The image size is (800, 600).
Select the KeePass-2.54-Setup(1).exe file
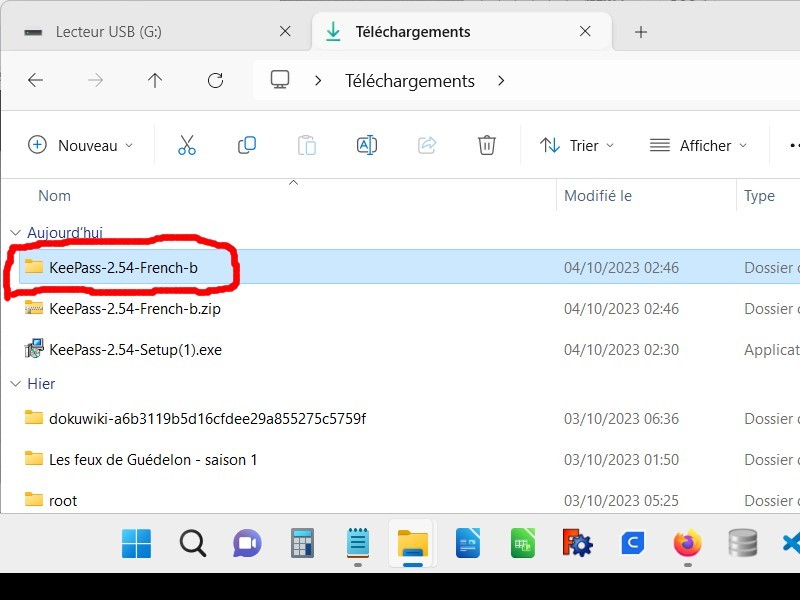pyautogui.click(x=135, y=350)
